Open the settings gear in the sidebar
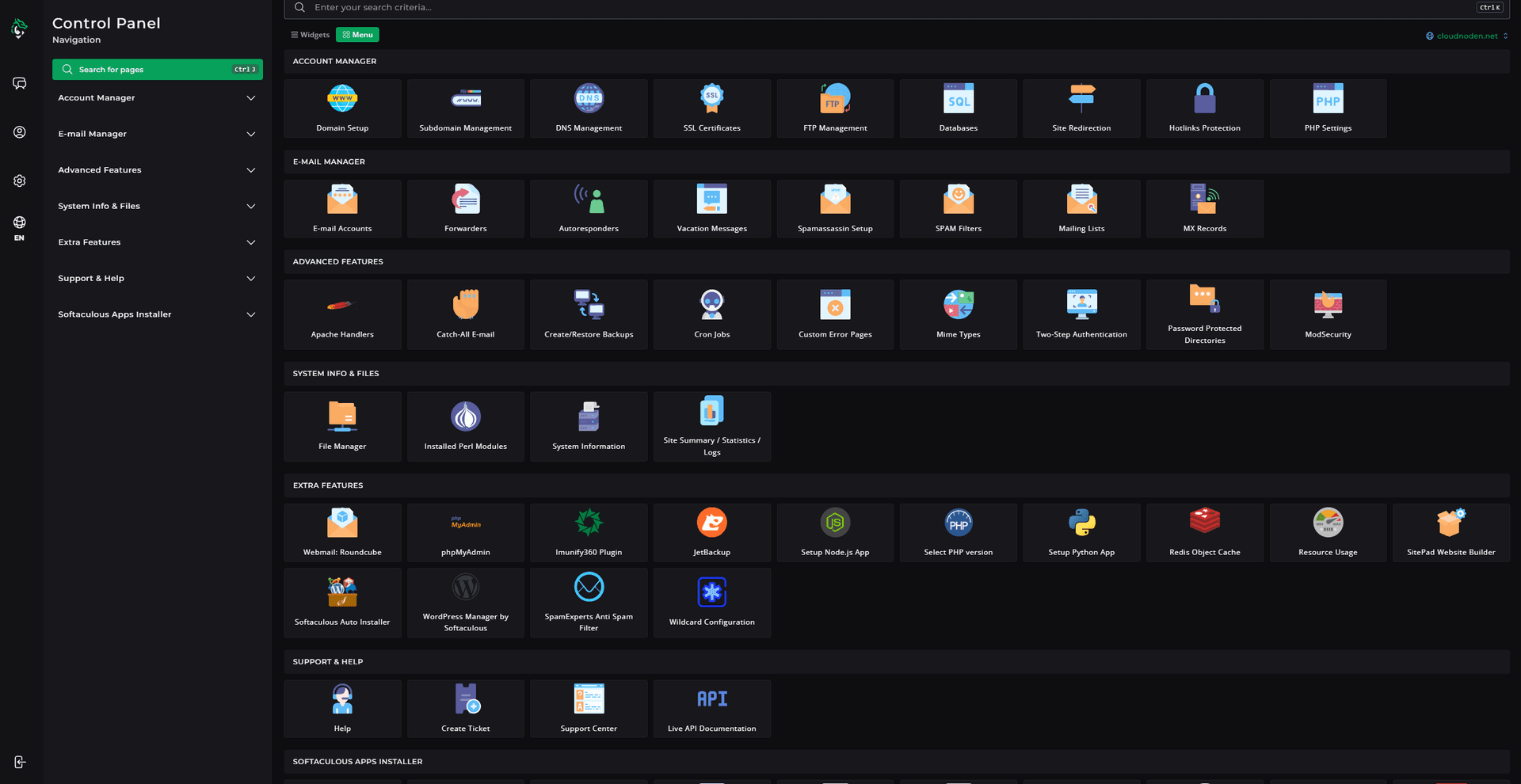The width and height of the screenshot is (1521, 784). tap(19, 181)
